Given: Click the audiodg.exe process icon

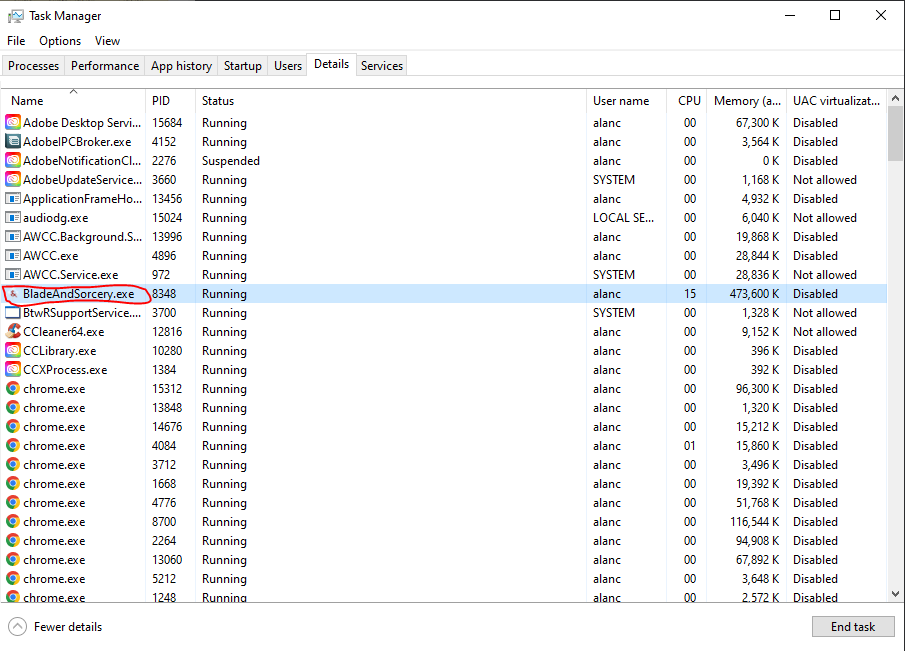Looking at the screenshot, I should pyautogui.click(x=13, y=218).
